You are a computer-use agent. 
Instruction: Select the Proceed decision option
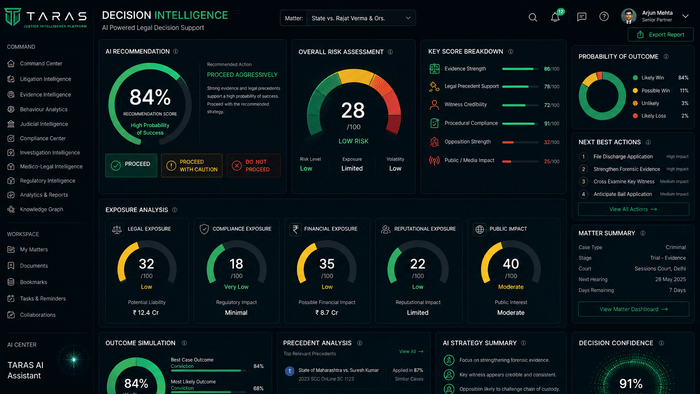(131, 165)
